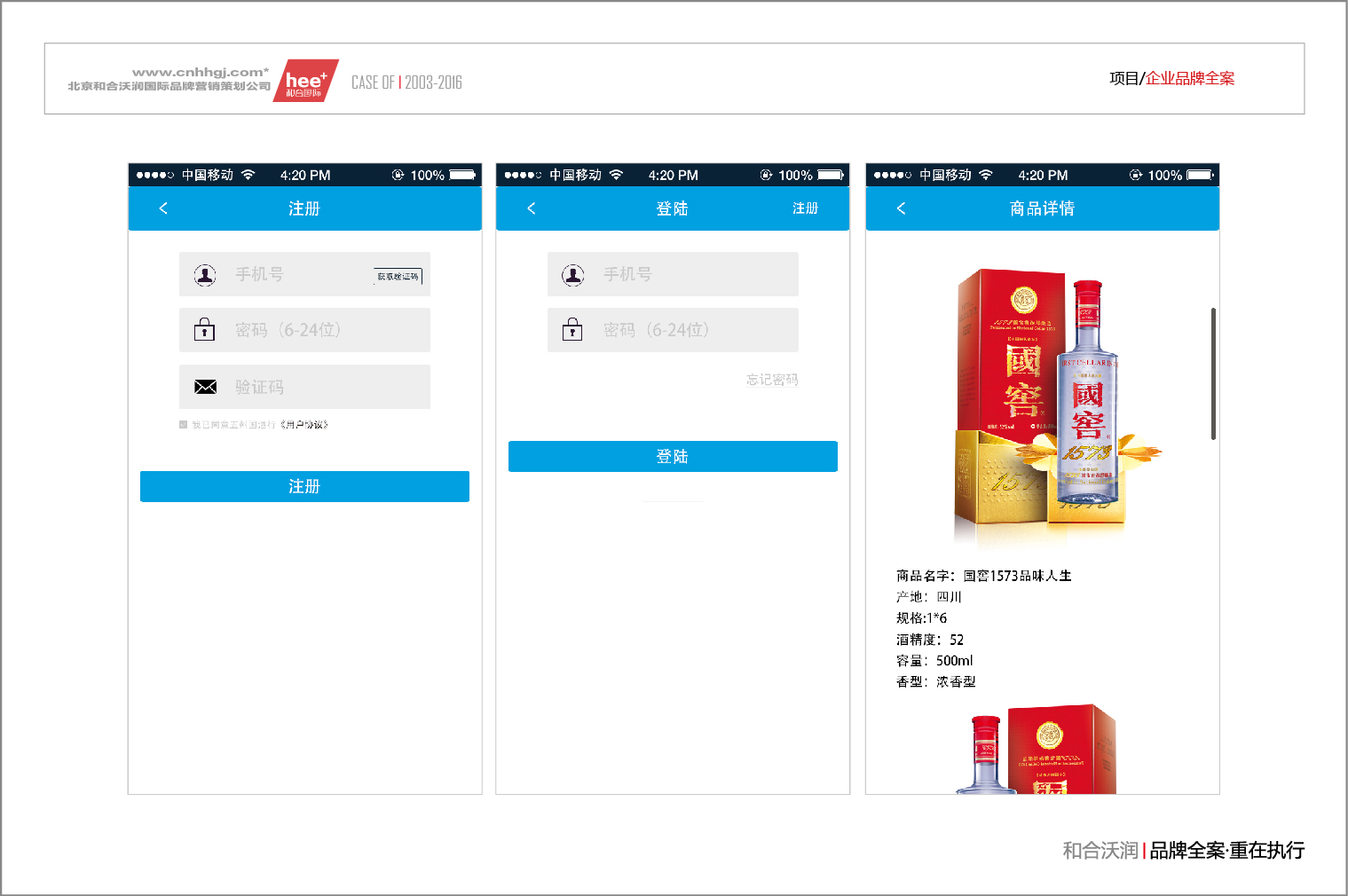Click battery icon in 注册 screen status bar
The height and width of the screenshot is (896, 1348).
coord(462,175)
